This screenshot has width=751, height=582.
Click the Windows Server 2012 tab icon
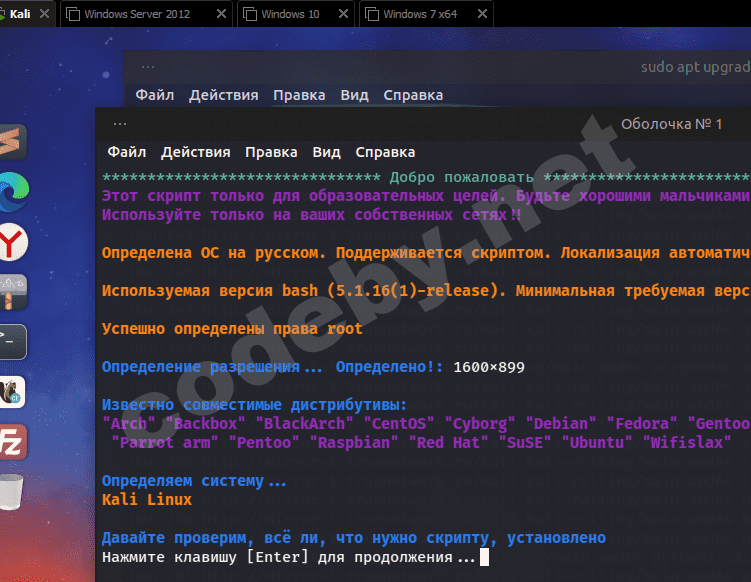pos(73,14)
